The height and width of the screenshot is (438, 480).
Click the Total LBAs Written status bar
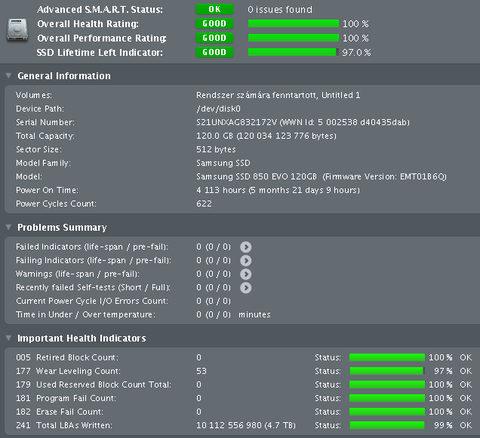tap(387, 425)
